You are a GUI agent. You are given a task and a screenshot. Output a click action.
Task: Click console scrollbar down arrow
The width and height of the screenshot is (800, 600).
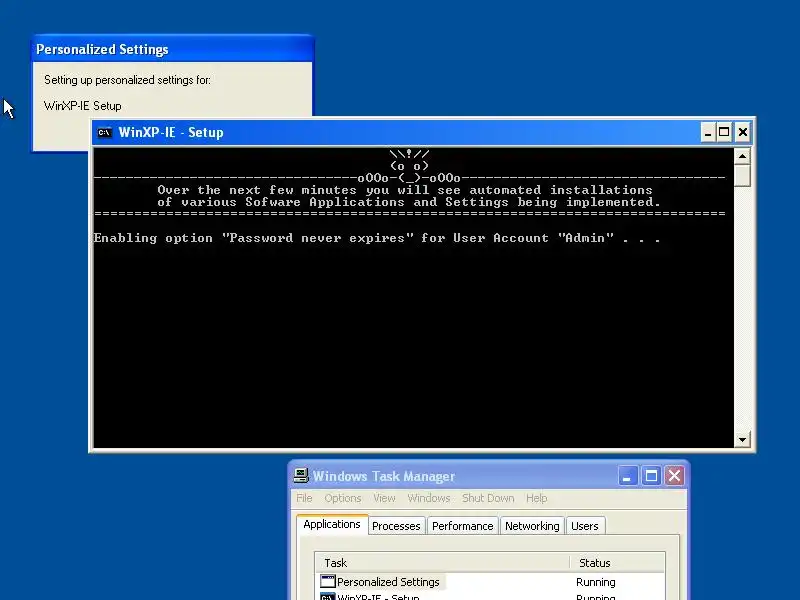click(x=742, y=439)
